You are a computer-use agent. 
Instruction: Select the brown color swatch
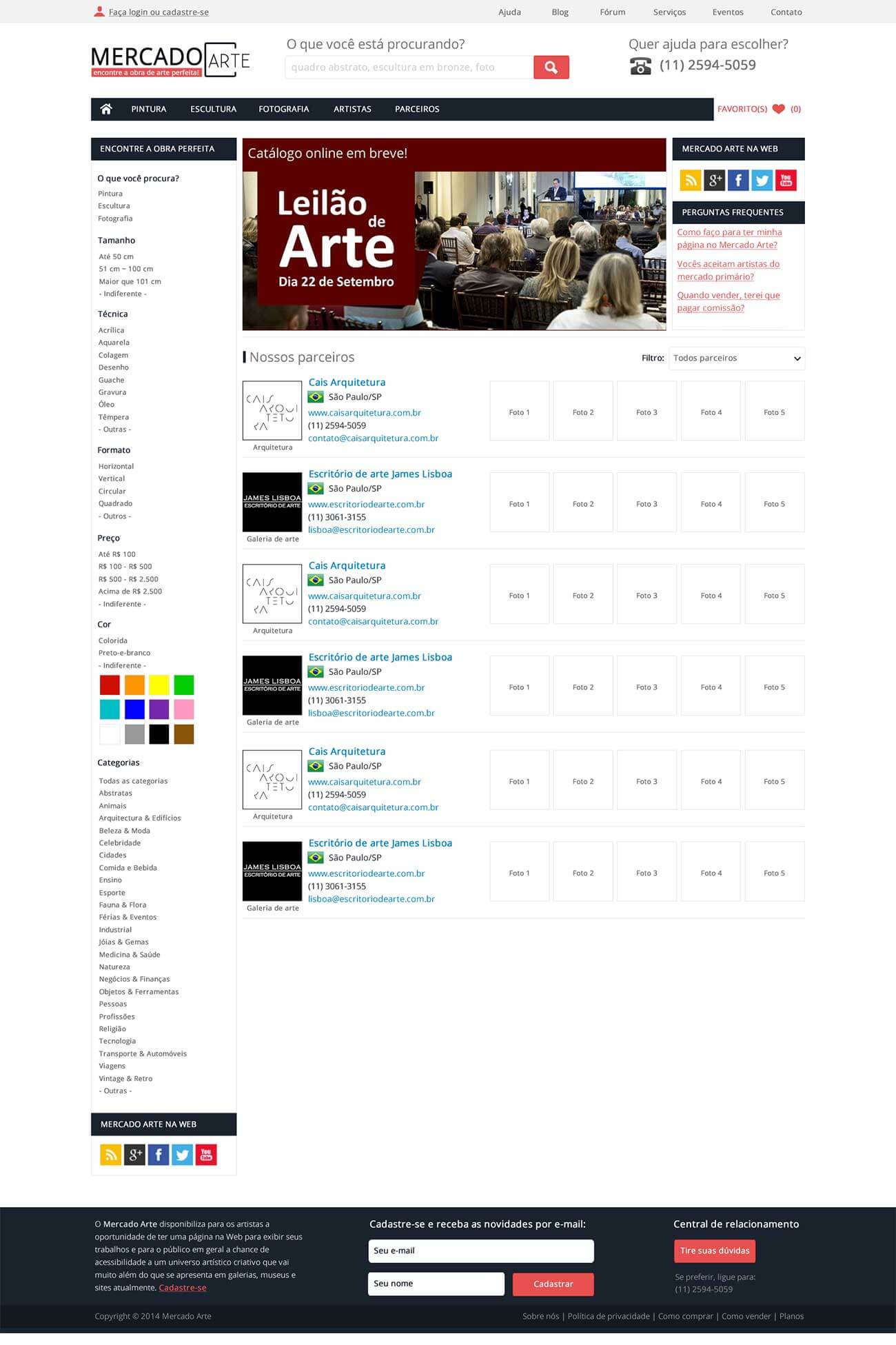pyautogui.click(x=184, y=734)
